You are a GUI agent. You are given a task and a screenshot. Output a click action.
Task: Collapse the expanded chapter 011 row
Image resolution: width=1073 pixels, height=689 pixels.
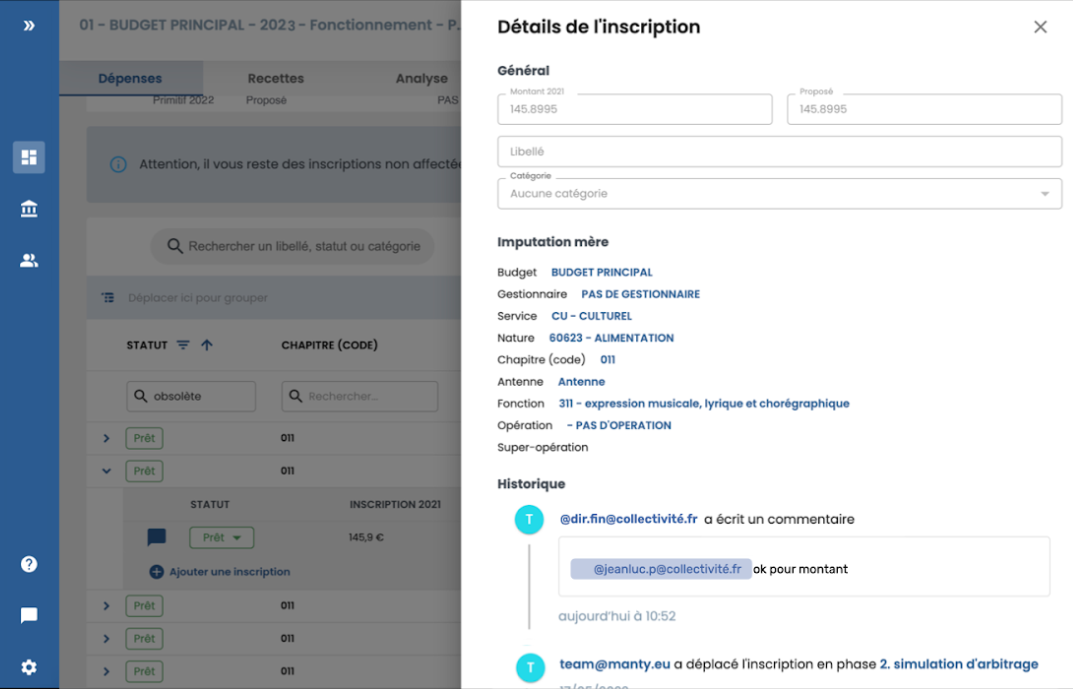[x=107, y=470]
